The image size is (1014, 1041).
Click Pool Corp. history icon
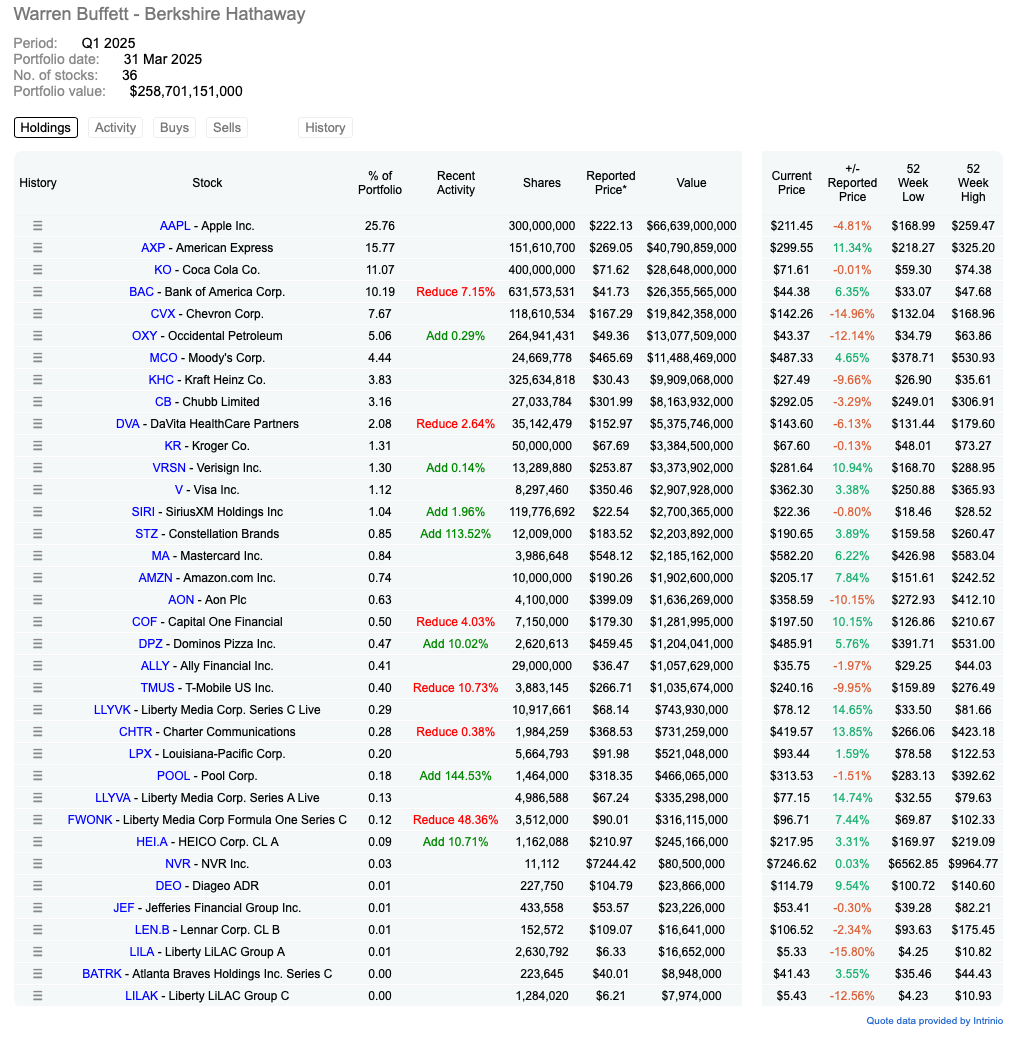tap(38, 775)
